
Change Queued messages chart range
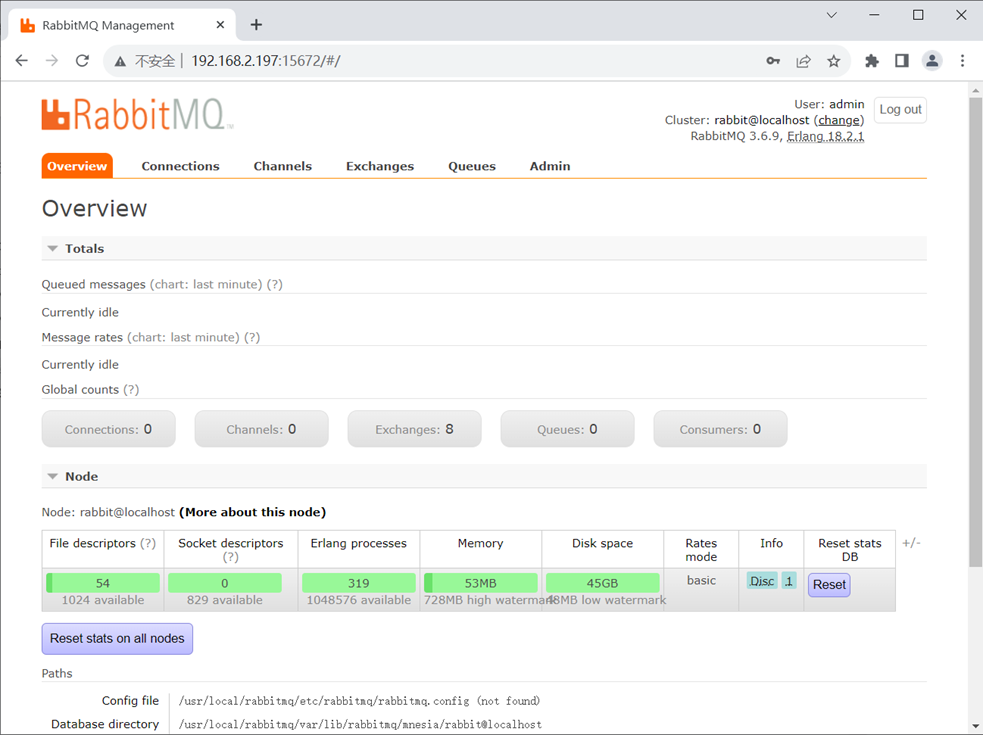(206, 285)
